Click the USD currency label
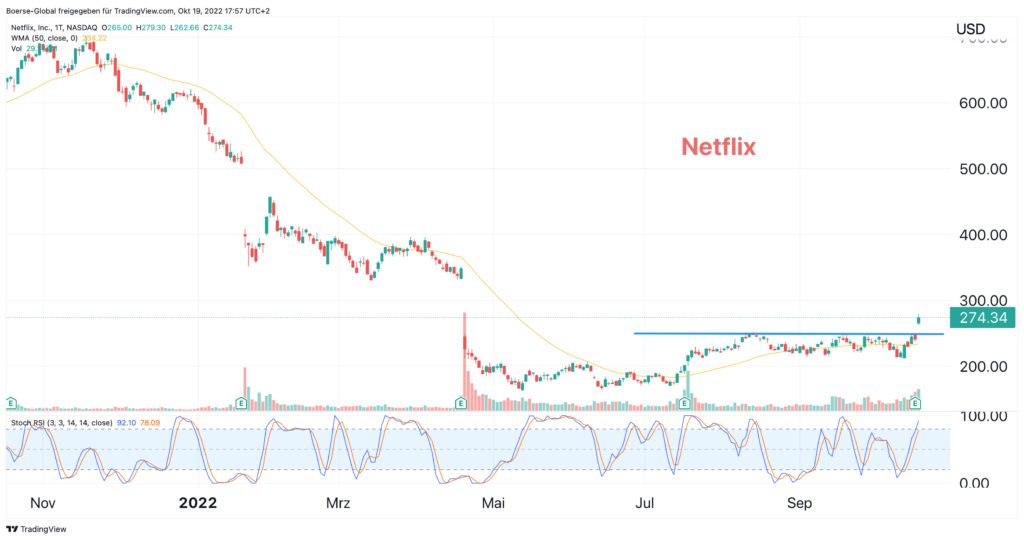The height and width of the screenshot is (540, 1024). tap(970, 29)
